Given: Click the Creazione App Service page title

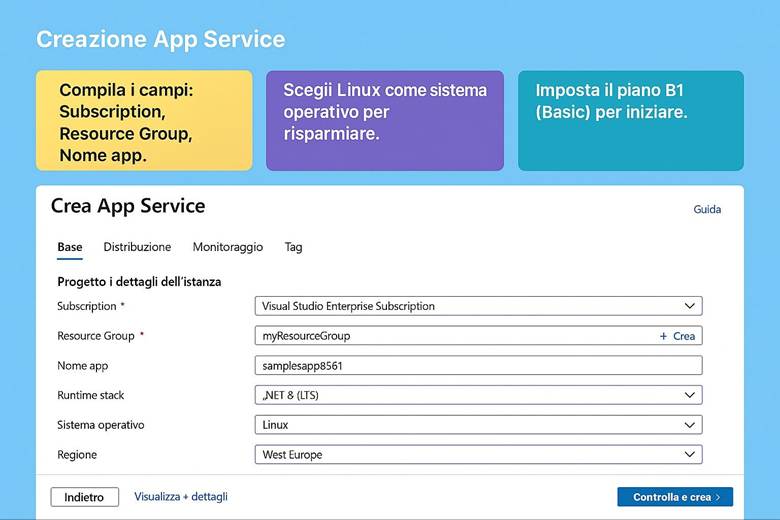Looking at the screenshot, I should [160, 40].
